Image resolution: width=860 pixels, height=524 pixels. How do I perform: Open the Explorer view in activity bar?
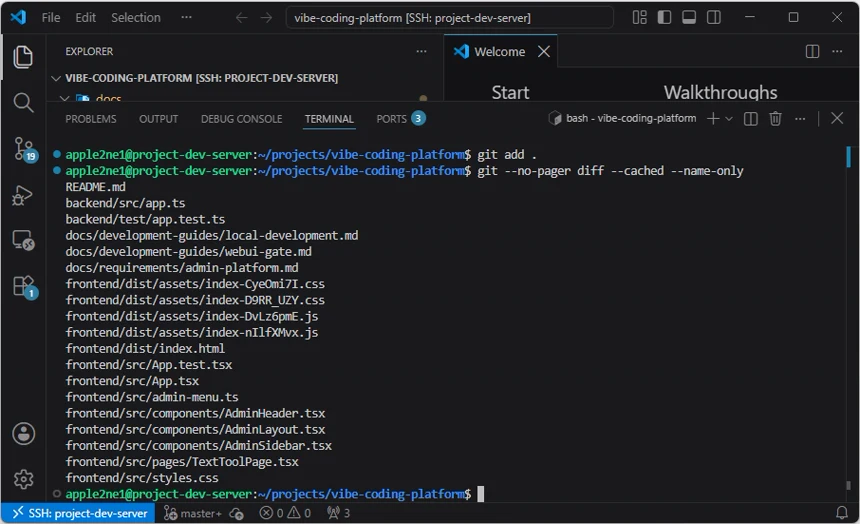(x=23, y=57)
